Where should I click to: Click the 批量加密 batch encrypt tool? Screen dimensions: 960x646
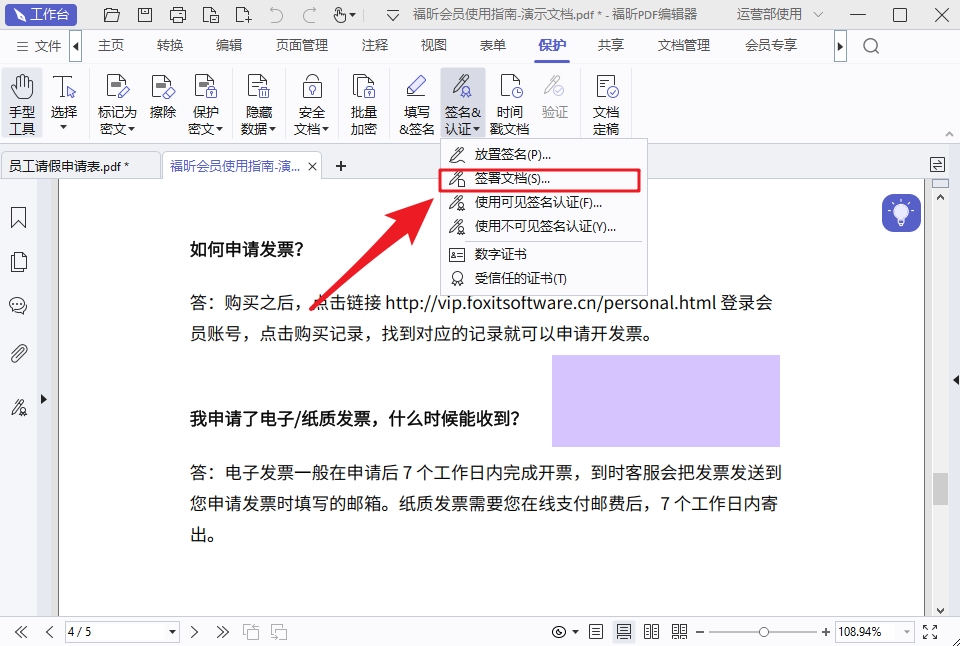364,104
